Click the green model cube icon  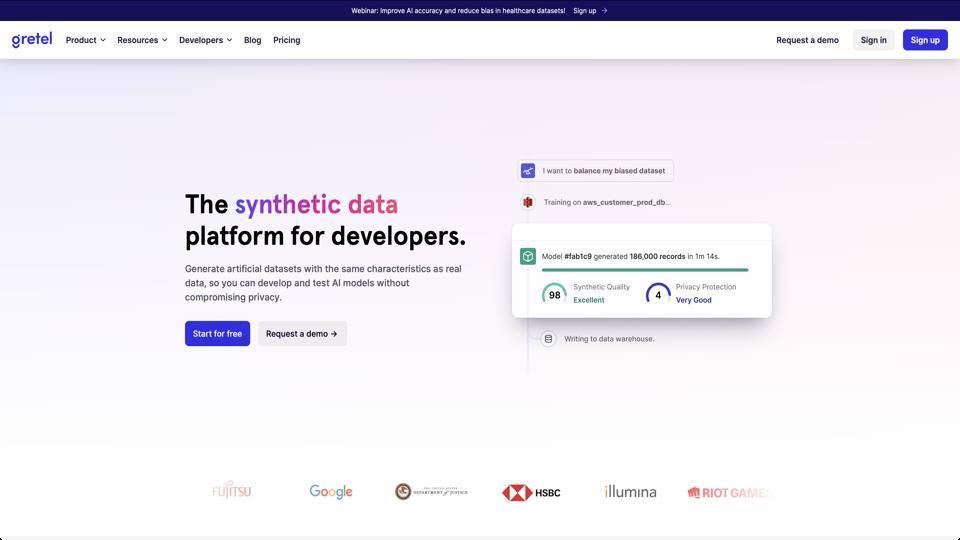coord(528,256)
